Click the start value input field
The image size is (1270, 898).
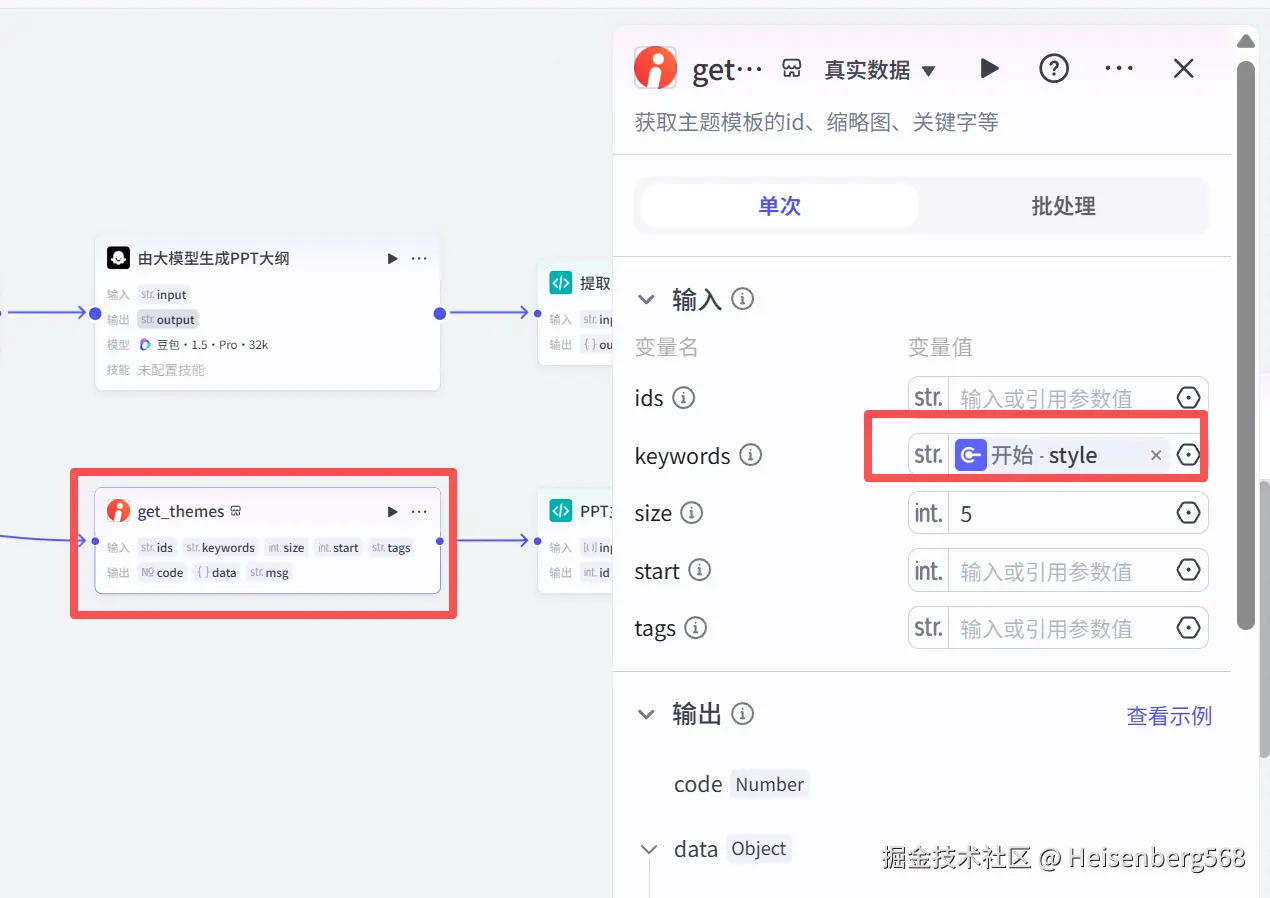click(x=1058, y=571)
